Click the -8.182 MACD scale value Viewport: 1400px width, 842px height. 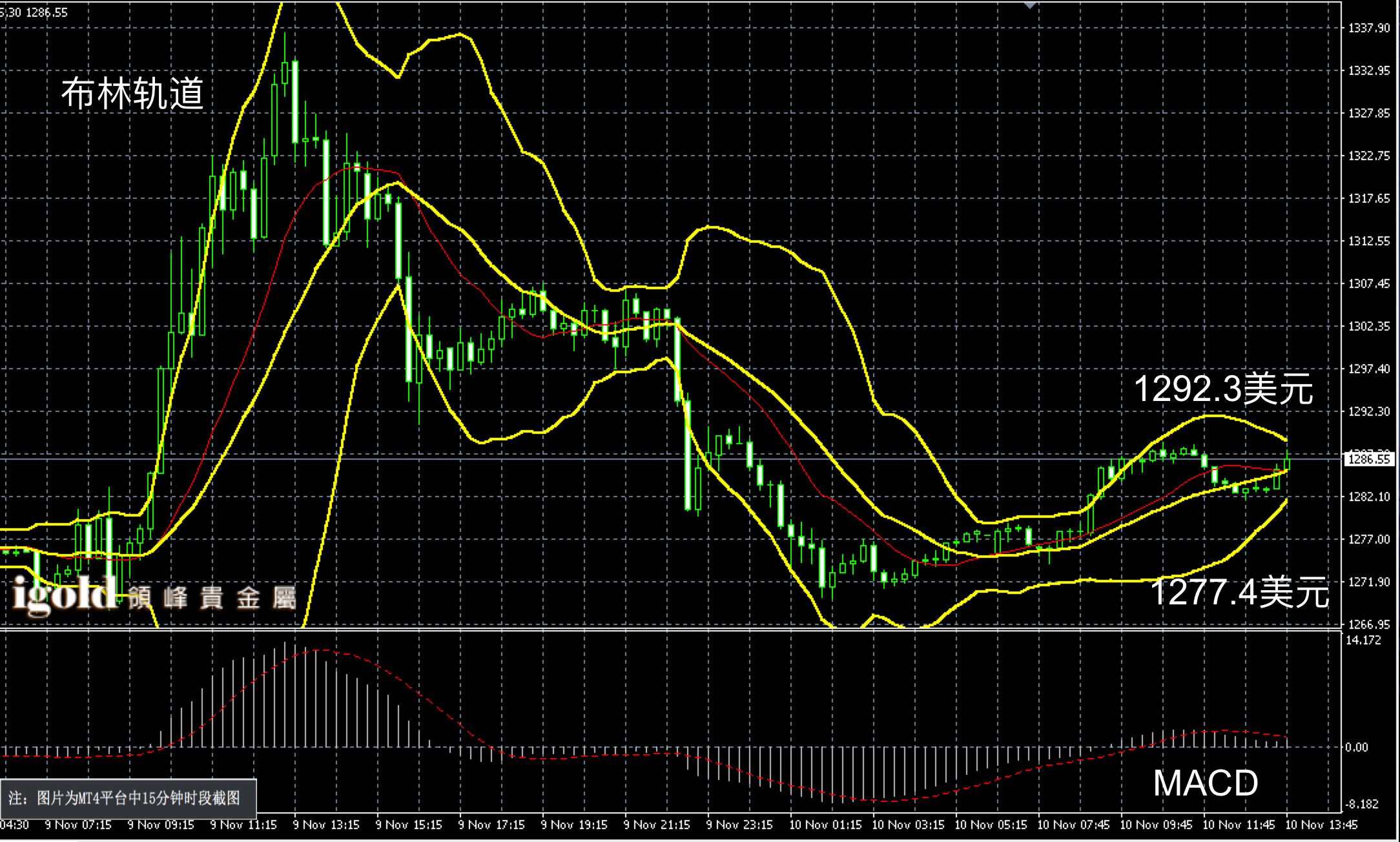tap(1361, 804)
